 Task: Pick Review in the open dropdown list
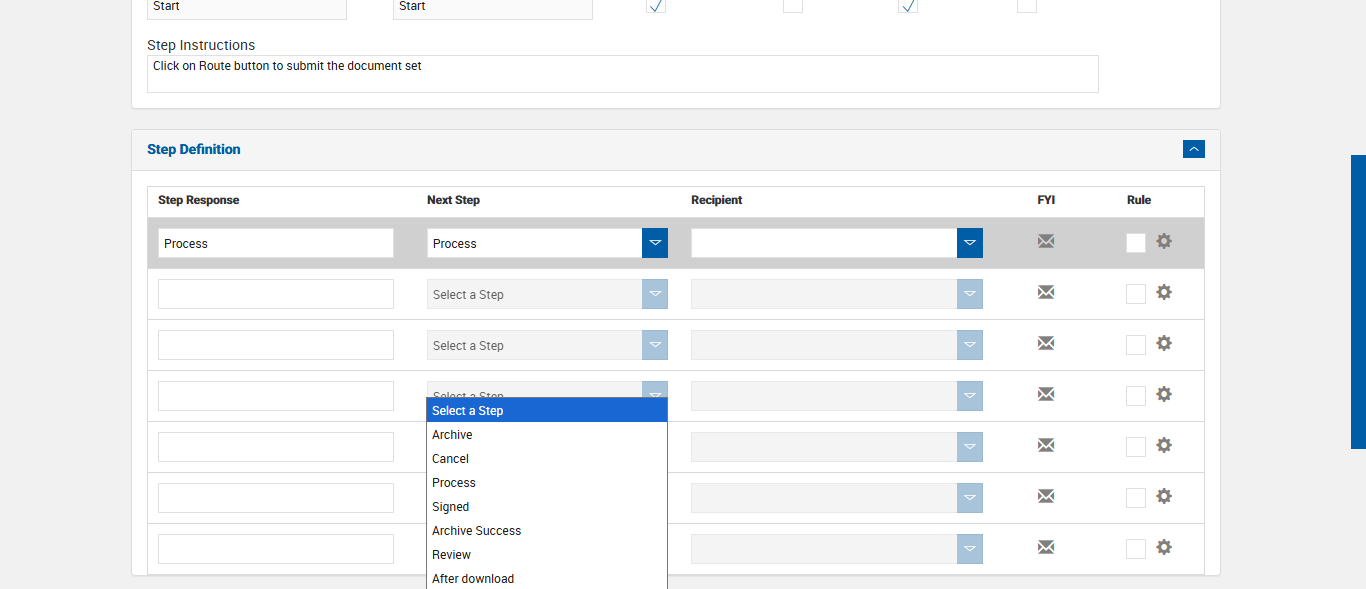coord(452,555)
